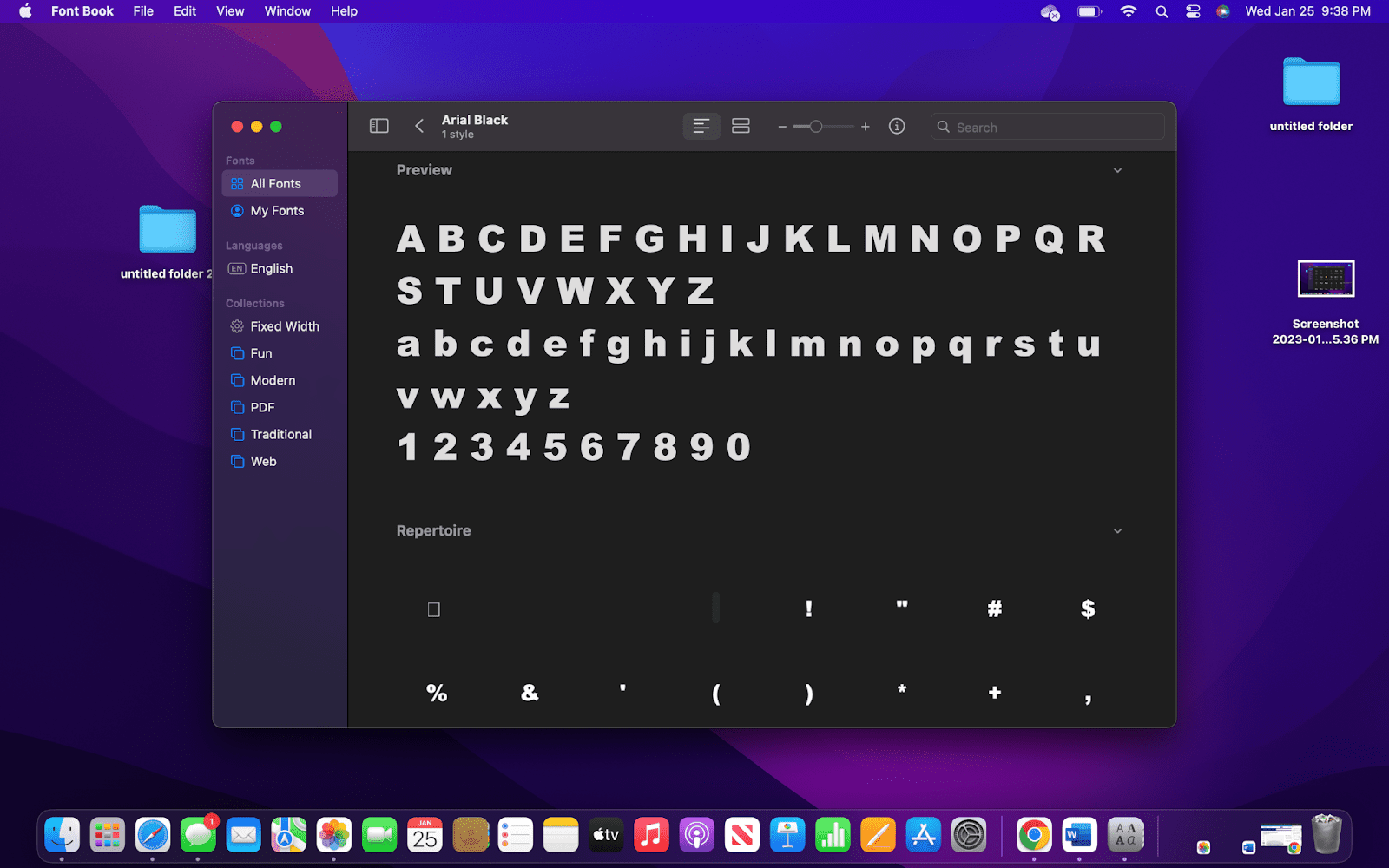Open the Web collection
The height and width of the screenshot is (868, 1389).
[280, 462]
